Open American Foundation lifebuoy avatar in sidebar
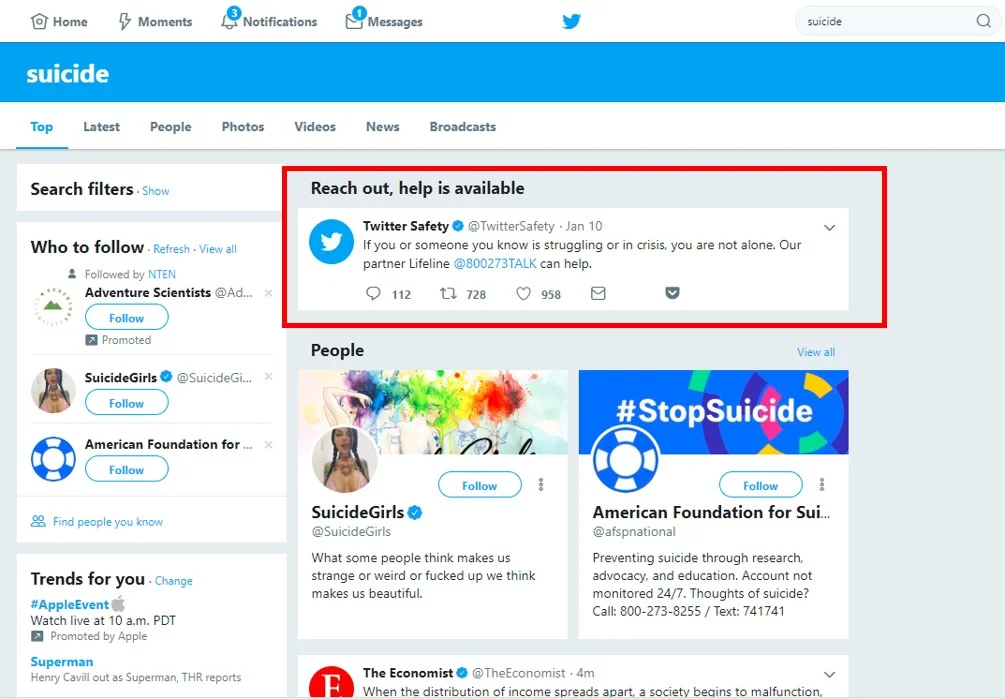1005x699 pixels. (x=53, y=459)
